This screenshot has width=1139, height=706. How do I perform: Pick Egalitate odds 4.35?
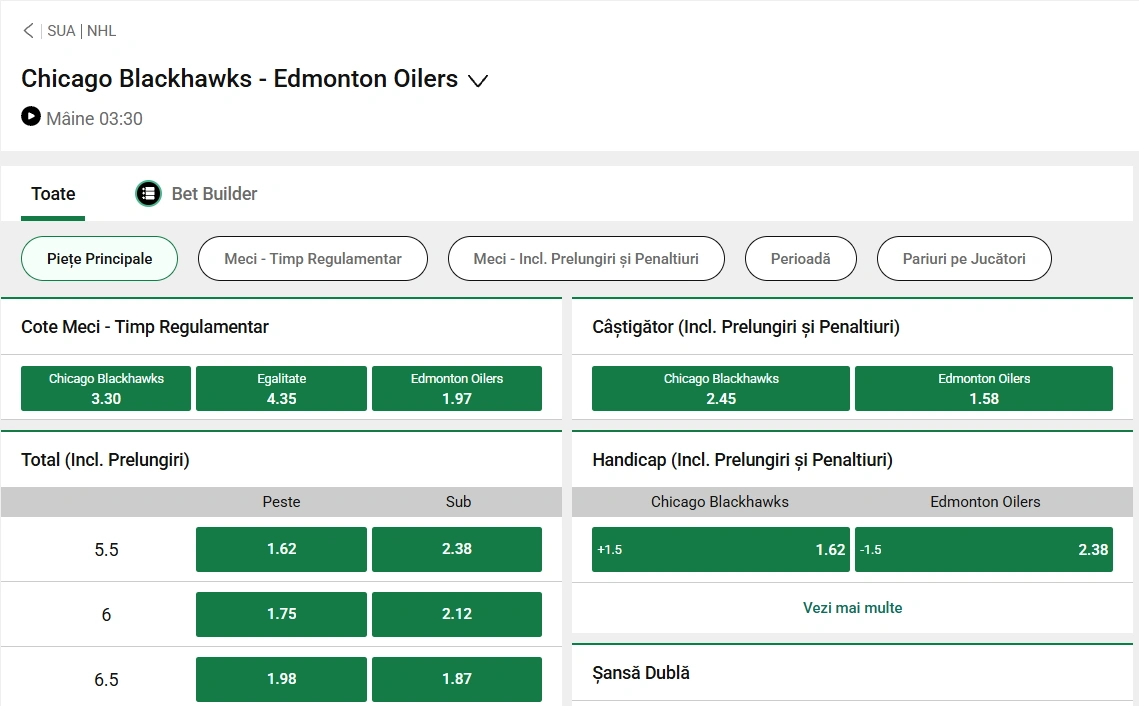pyautogui.click(x=281, y=389)
